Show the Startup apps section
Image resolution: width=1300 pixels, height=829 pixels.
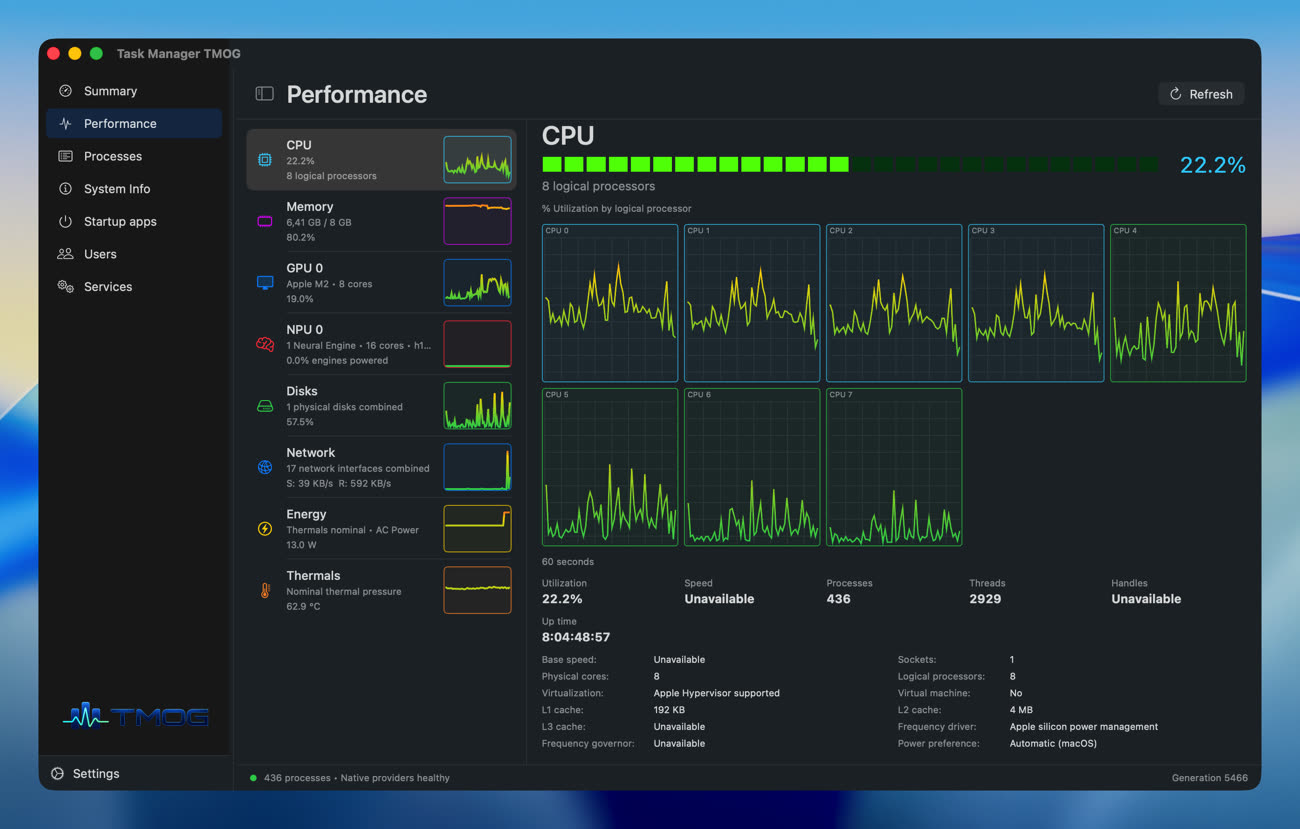coord(134,221)
